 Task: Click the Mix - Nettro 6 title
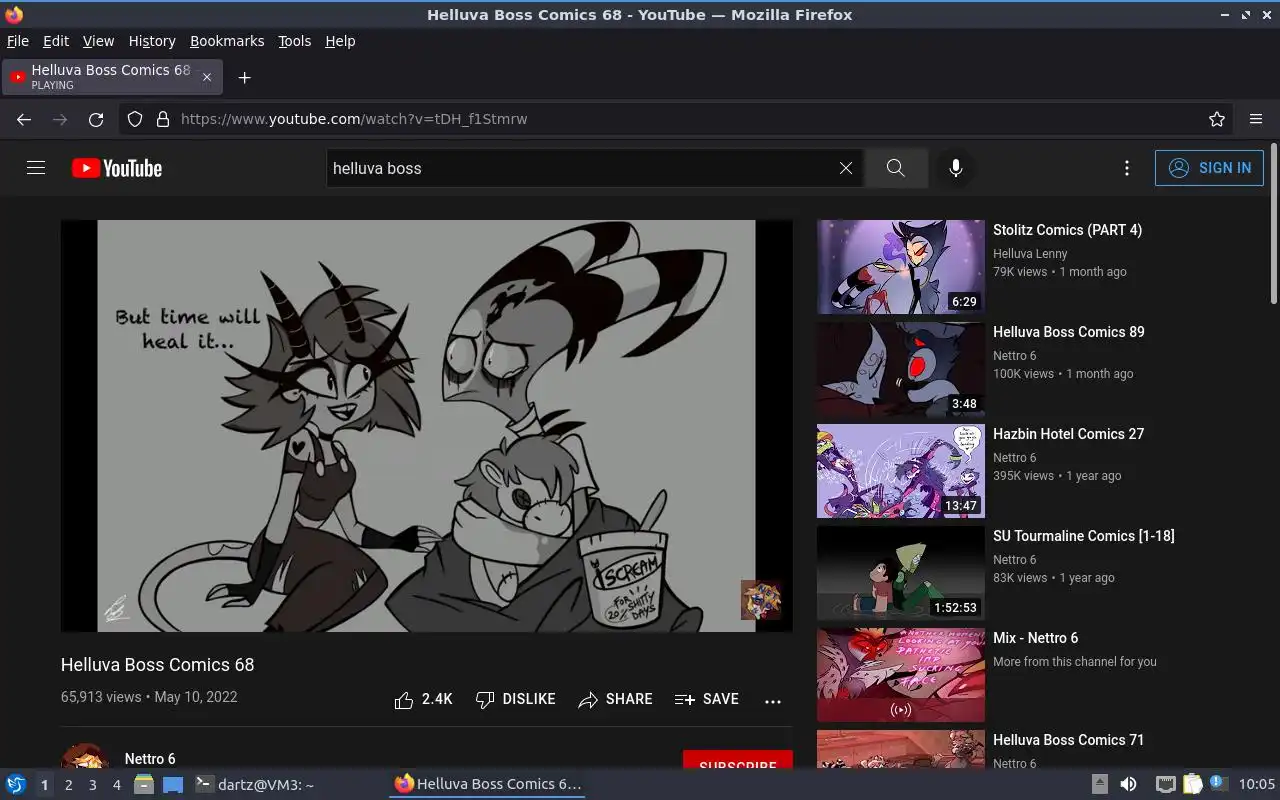click(x=1035, y=638)
